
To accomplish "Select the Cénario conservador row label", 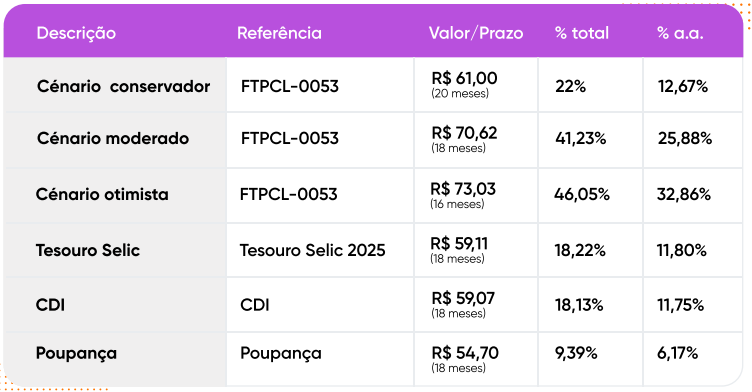I will click(123, 86).
